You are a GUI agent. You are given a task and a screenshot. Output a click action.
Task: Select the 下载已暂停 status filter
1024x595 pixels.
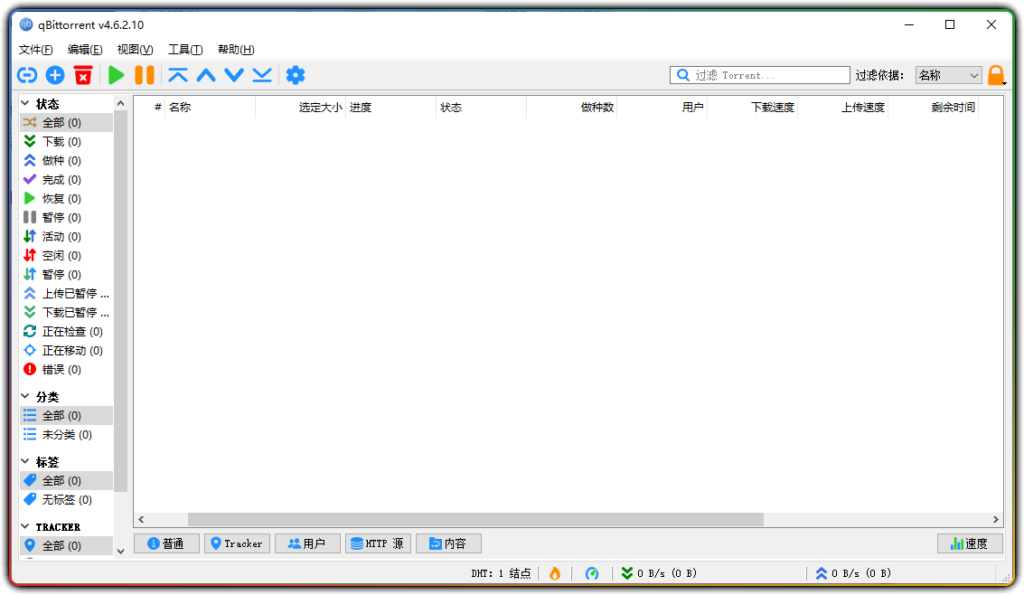point(66,312)
